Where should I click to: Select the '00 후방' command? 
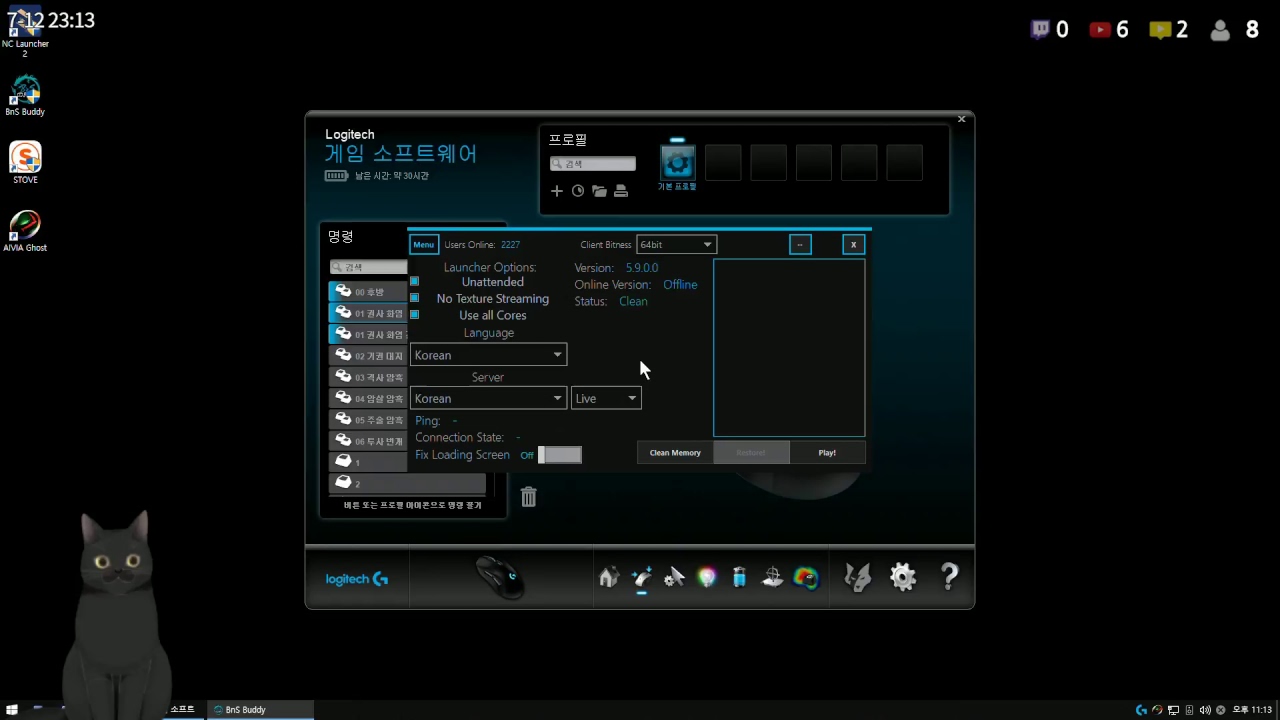coord(368,292)
